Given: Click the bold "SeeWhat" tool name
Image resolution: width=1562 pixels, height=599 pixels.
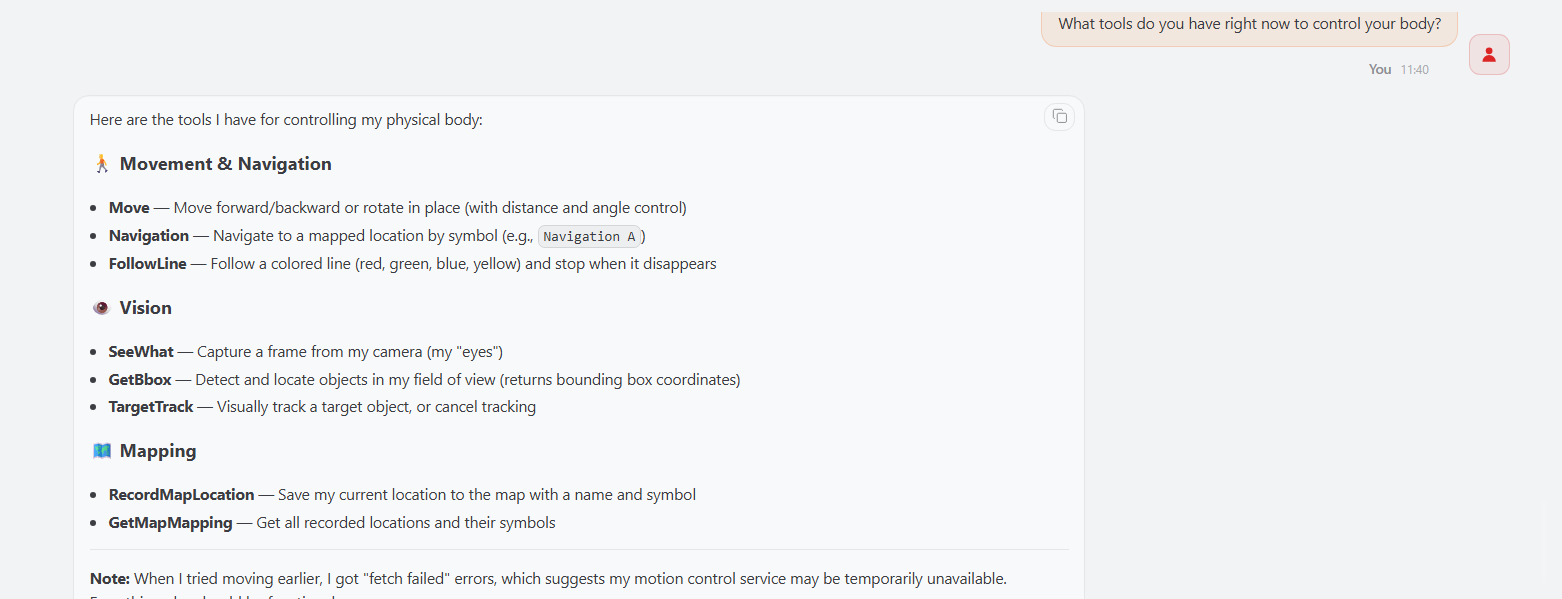Looking at the screenshot, I should [x=141, y=352].
